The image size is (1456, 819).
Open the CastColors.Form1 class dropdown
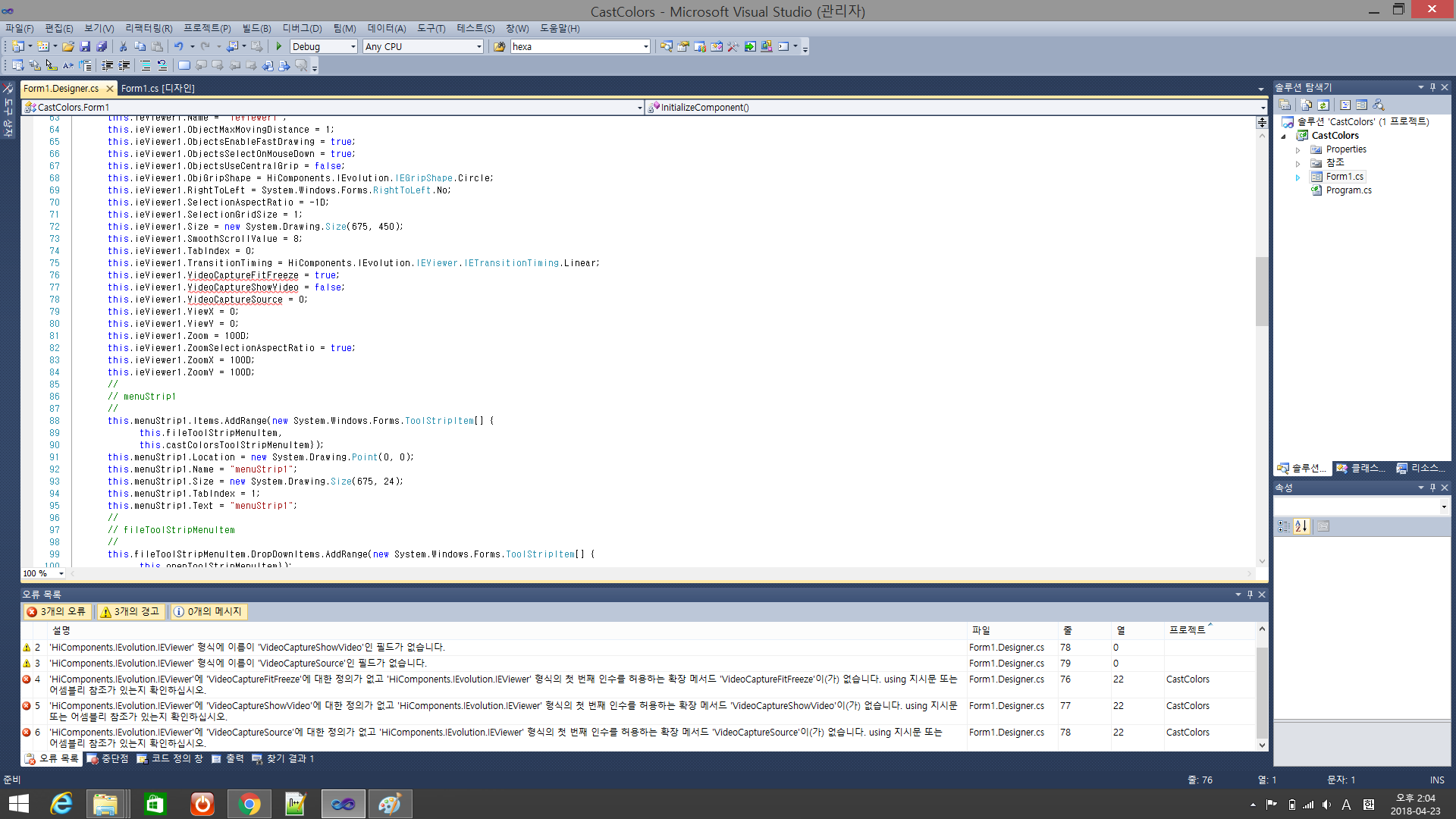(640, 108)
